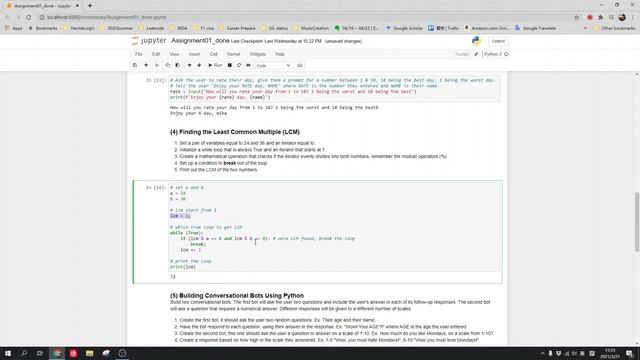Click the code cell with rate input

[x=334, y=89]
